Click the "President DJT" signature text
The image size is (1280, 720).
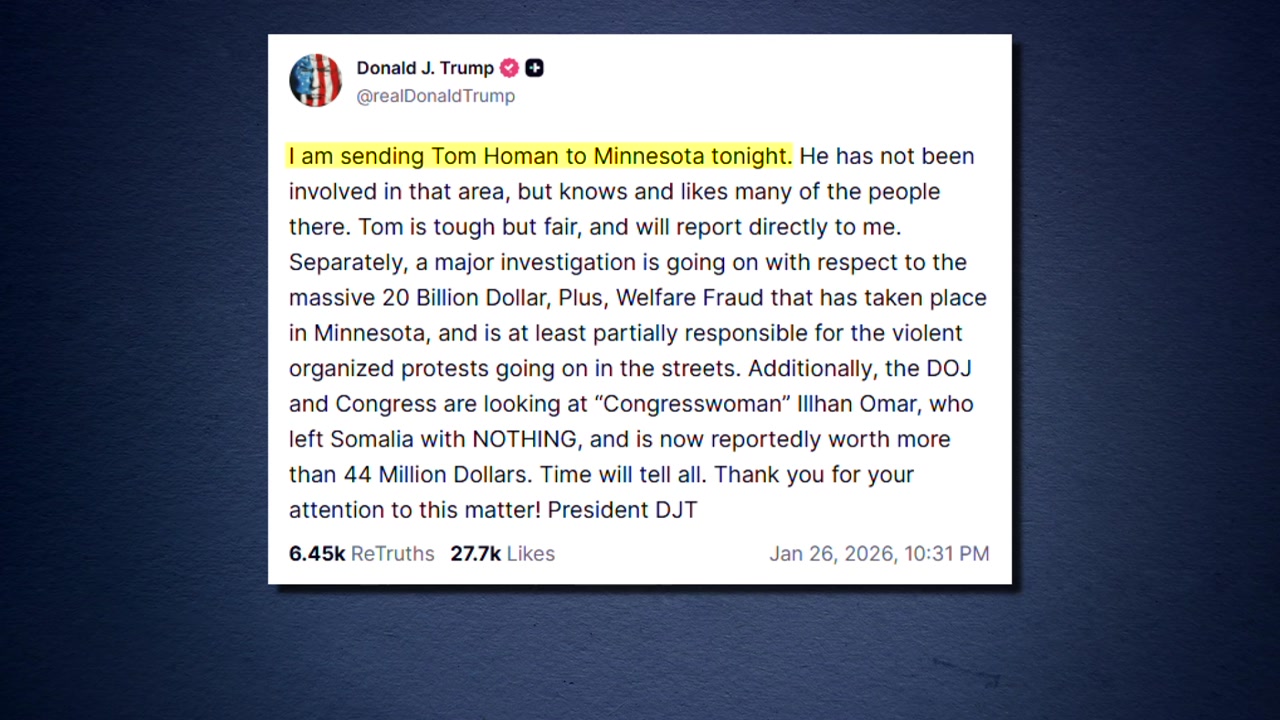click(x=622, y=510)
